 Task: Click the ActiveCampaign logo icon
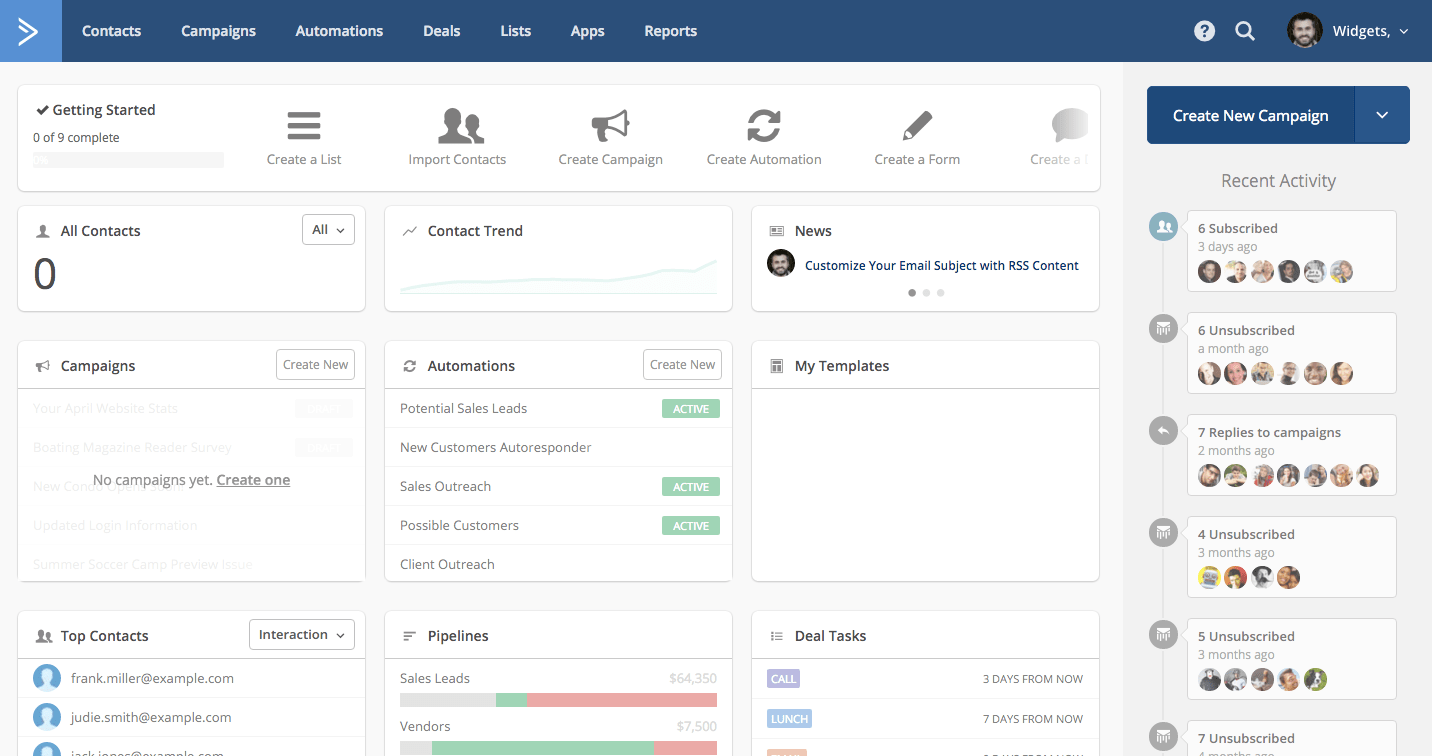[x=30, y=30]
